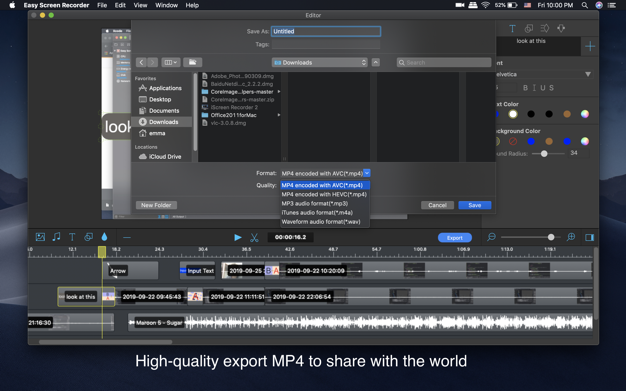The image size is (626, 391).
Task: Click the Save As filename field
Action: click(x=326, y=31)
